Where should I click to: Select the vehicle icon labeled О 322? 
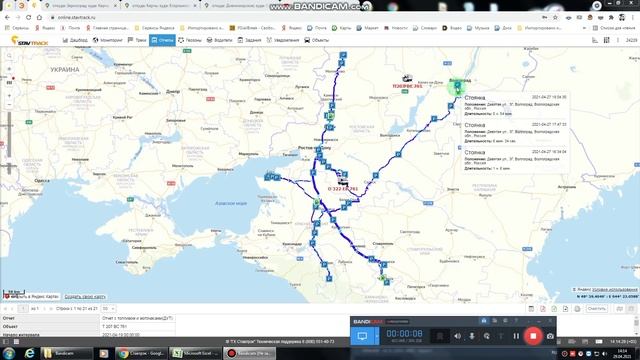pos(343,181)
